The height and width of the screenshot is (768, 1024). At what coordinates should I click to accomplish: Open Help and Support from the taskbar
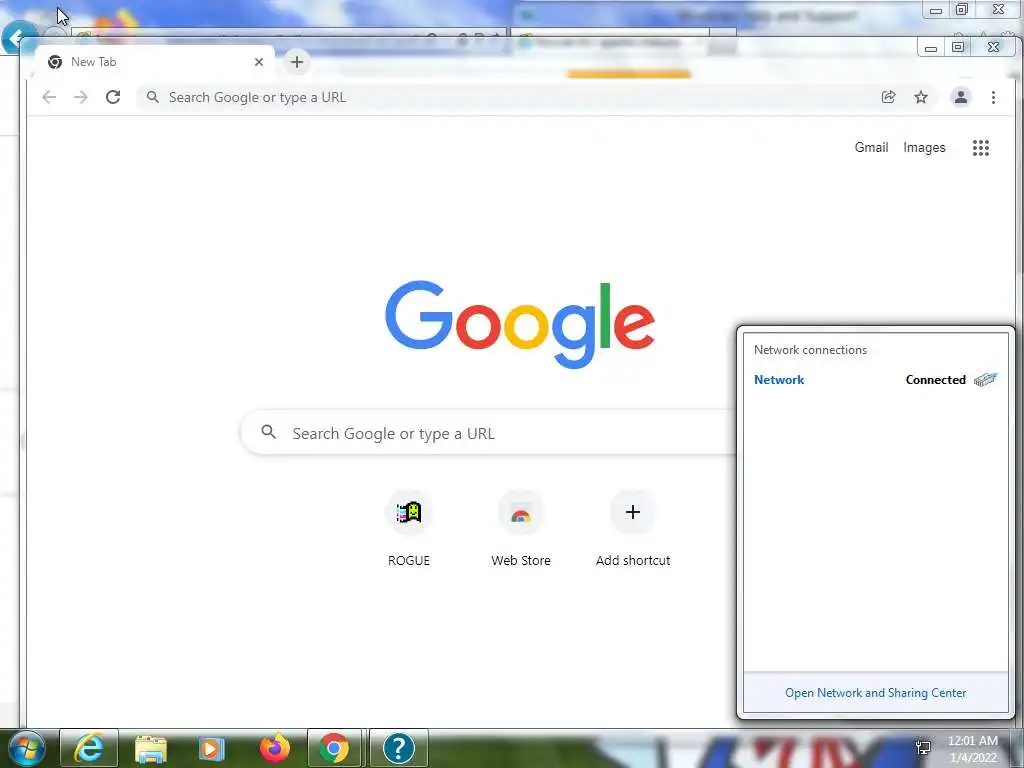click(x=398, y=748)
